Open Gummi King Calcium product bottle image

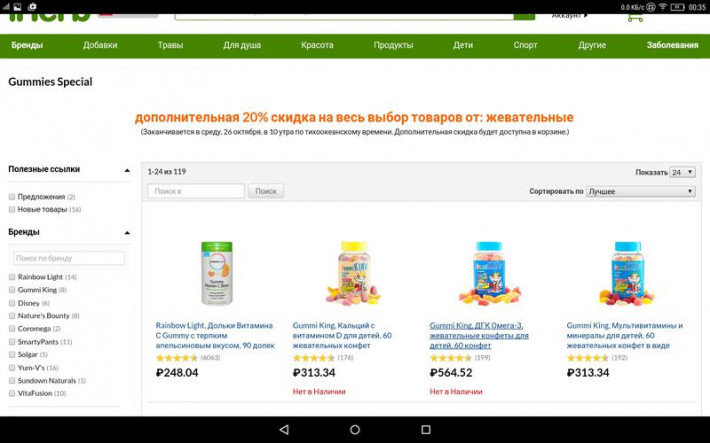(x=354, y=273)
